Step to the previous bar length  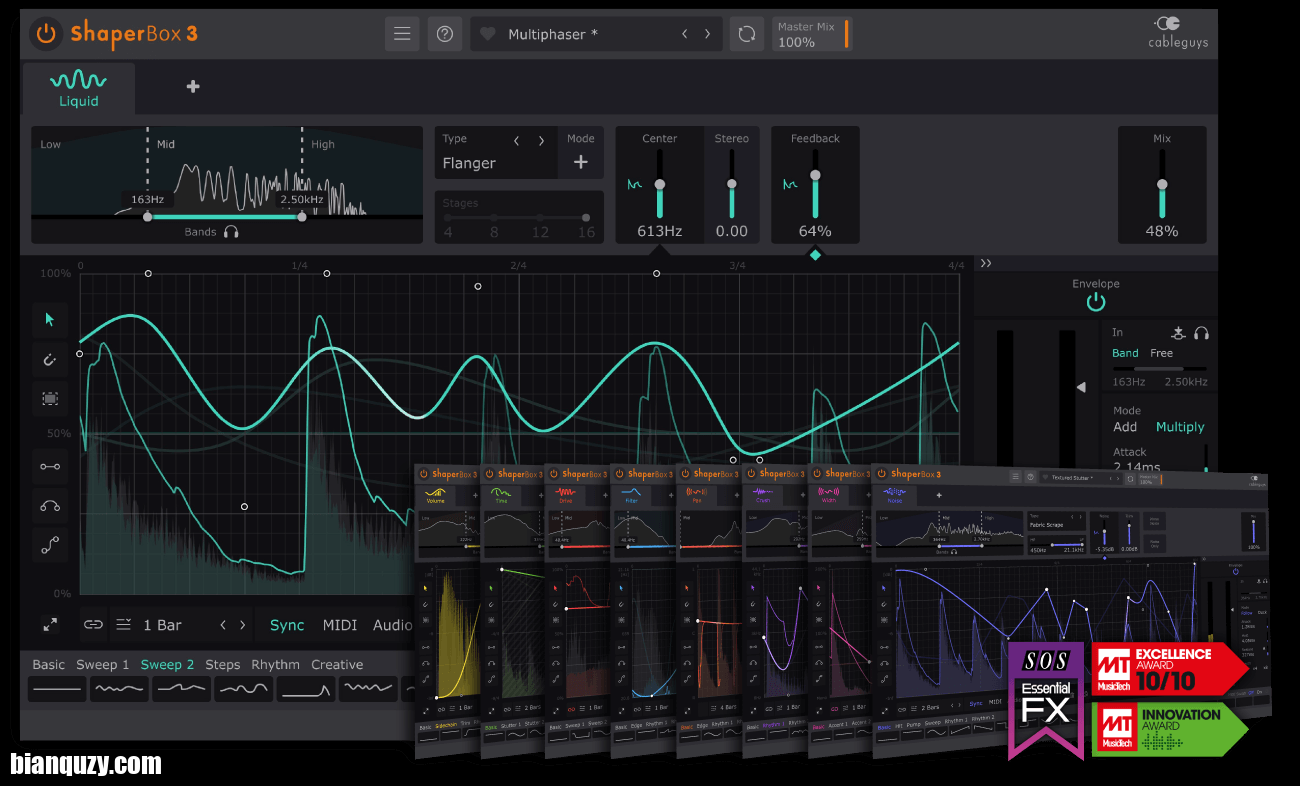pos(222,625)
